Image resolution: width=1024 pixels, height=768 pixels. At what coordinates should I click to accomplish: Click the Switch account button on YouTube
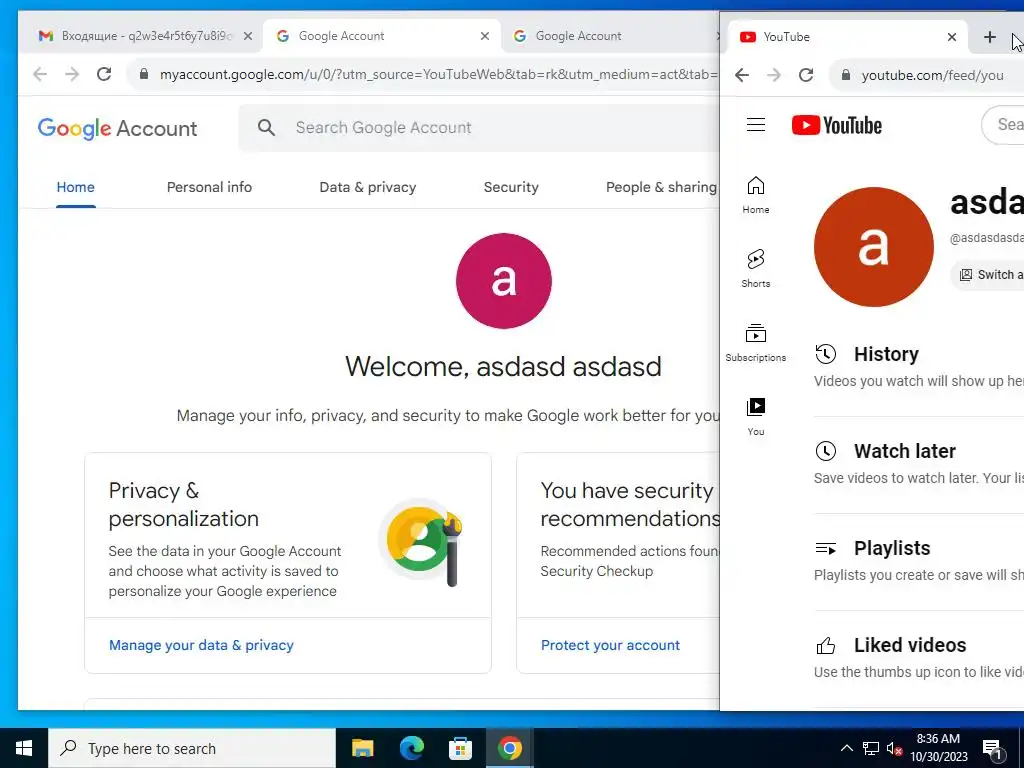[987, 275]
